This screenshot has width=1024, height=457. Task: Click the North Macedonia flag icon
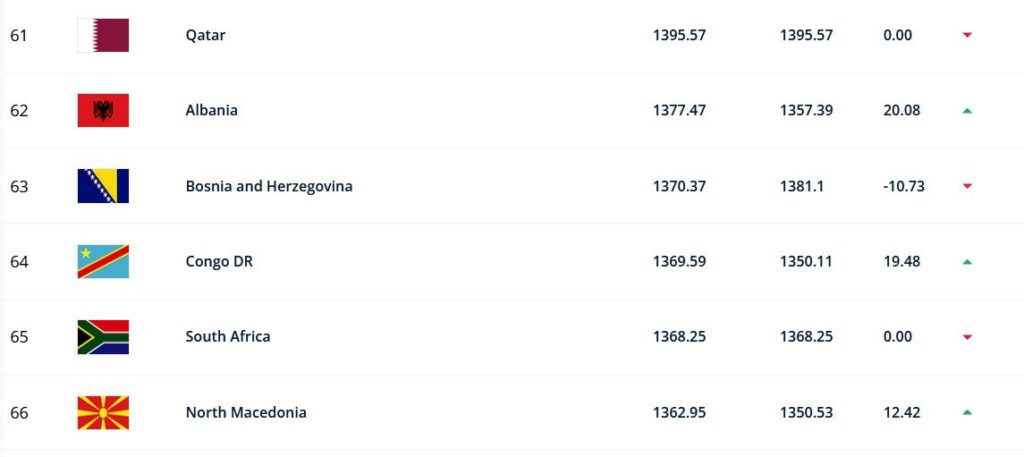(x=103, y=413)
